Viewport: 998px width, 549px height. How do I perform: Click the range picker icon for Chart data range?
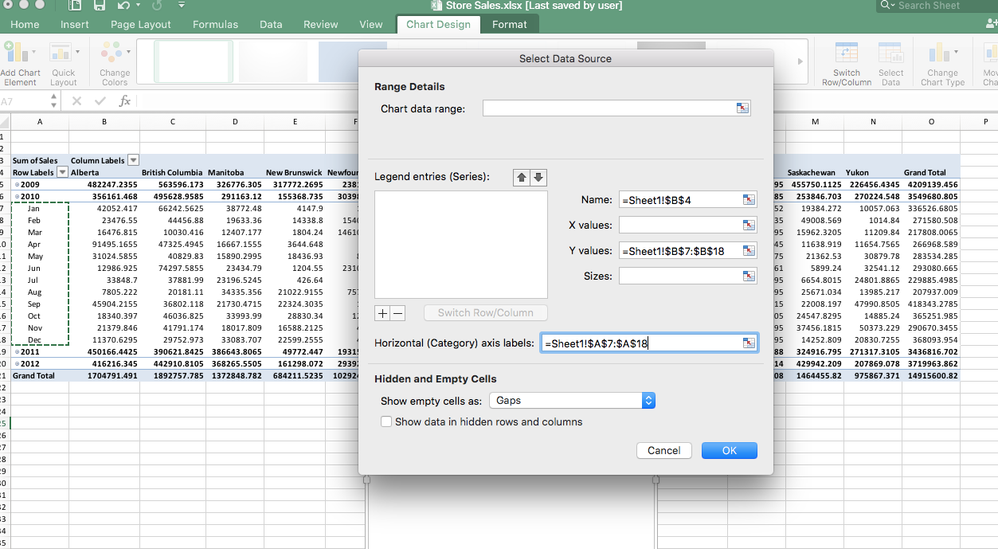[x=742, y=108]
